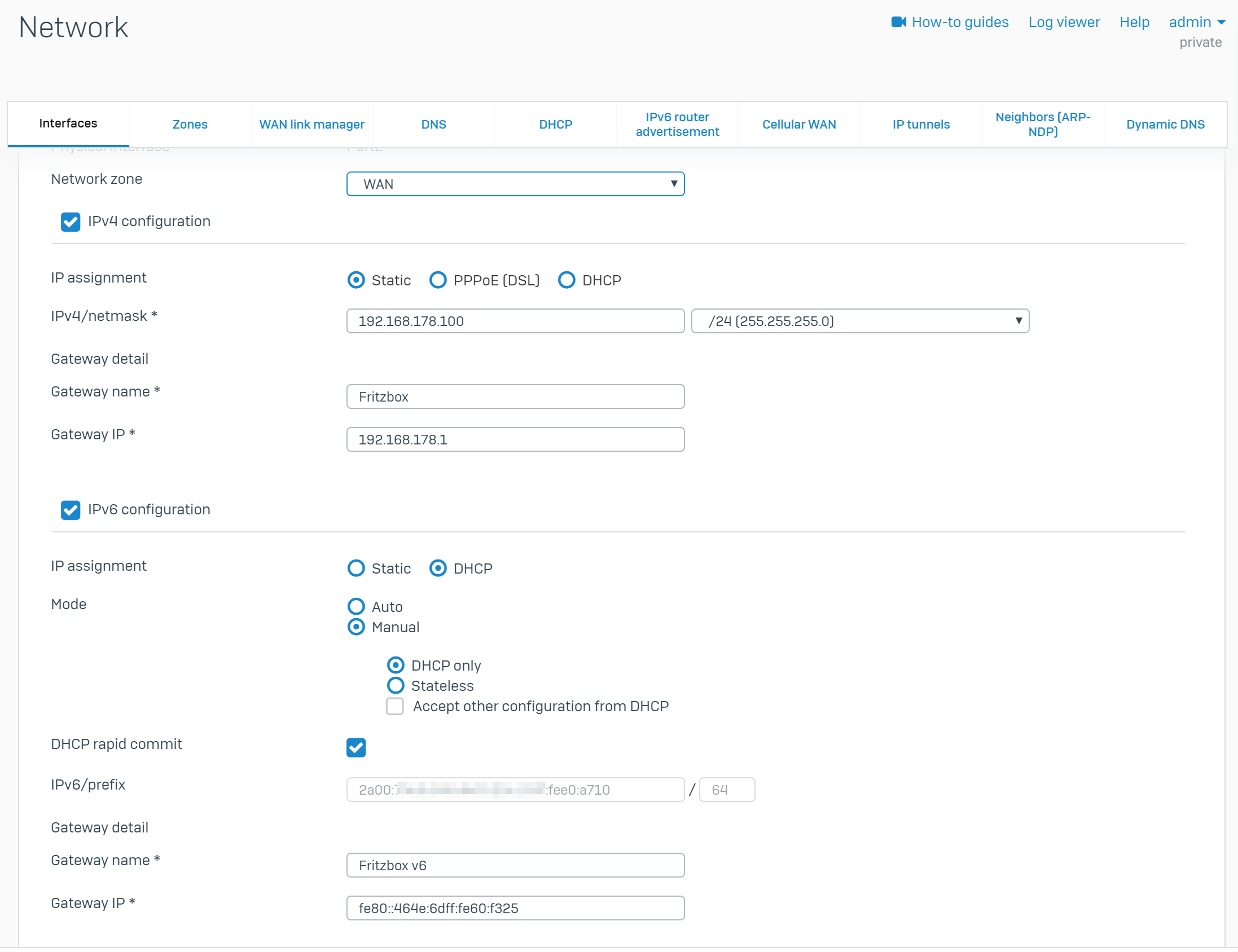Select the Stateless DHCP option
The width and height of the screenshot is (1238, 952).
pyautogui.click(x=396, y=686)
